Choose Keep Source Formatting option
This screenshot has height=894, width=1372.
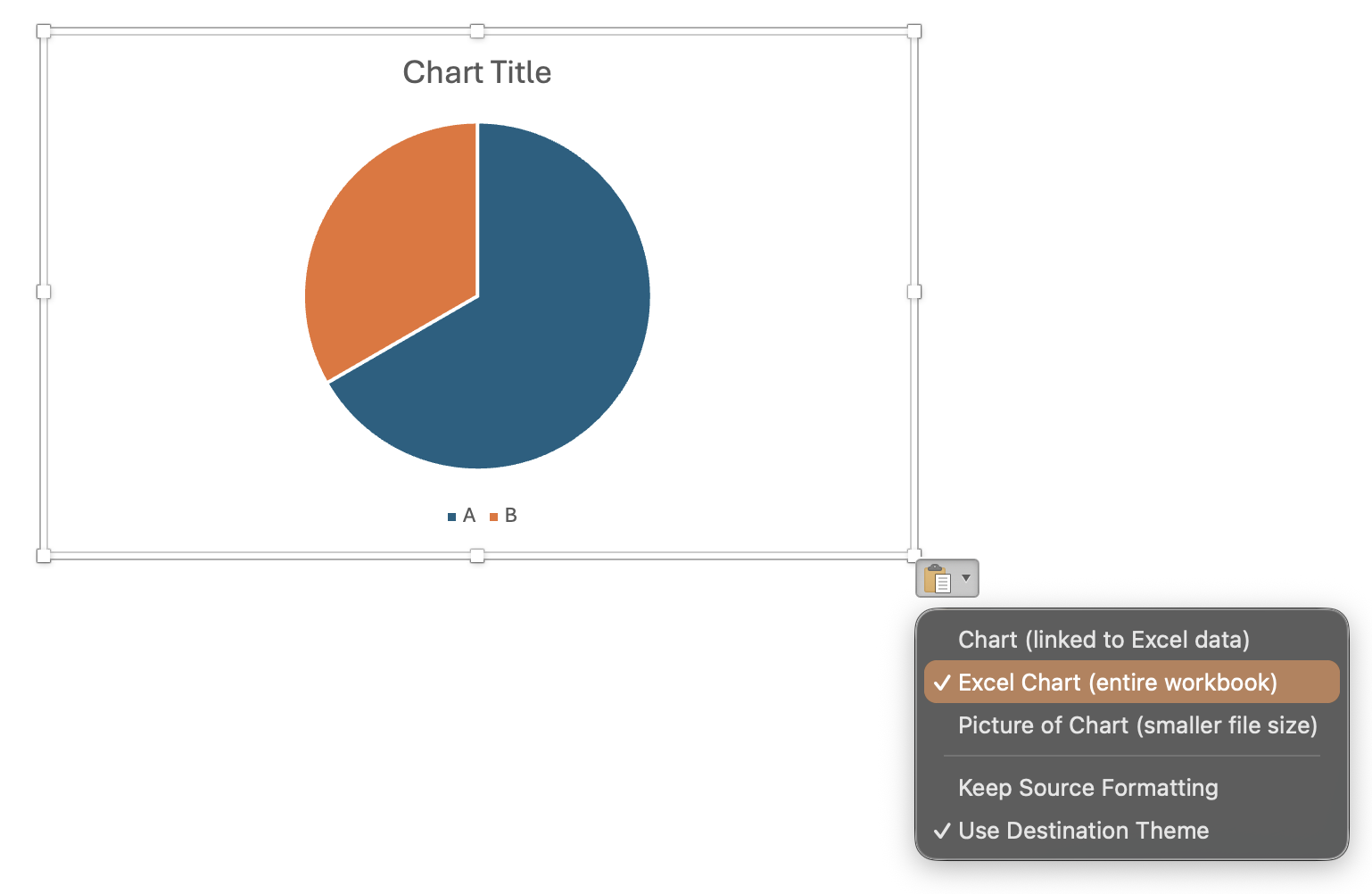tap(1087, 788)
